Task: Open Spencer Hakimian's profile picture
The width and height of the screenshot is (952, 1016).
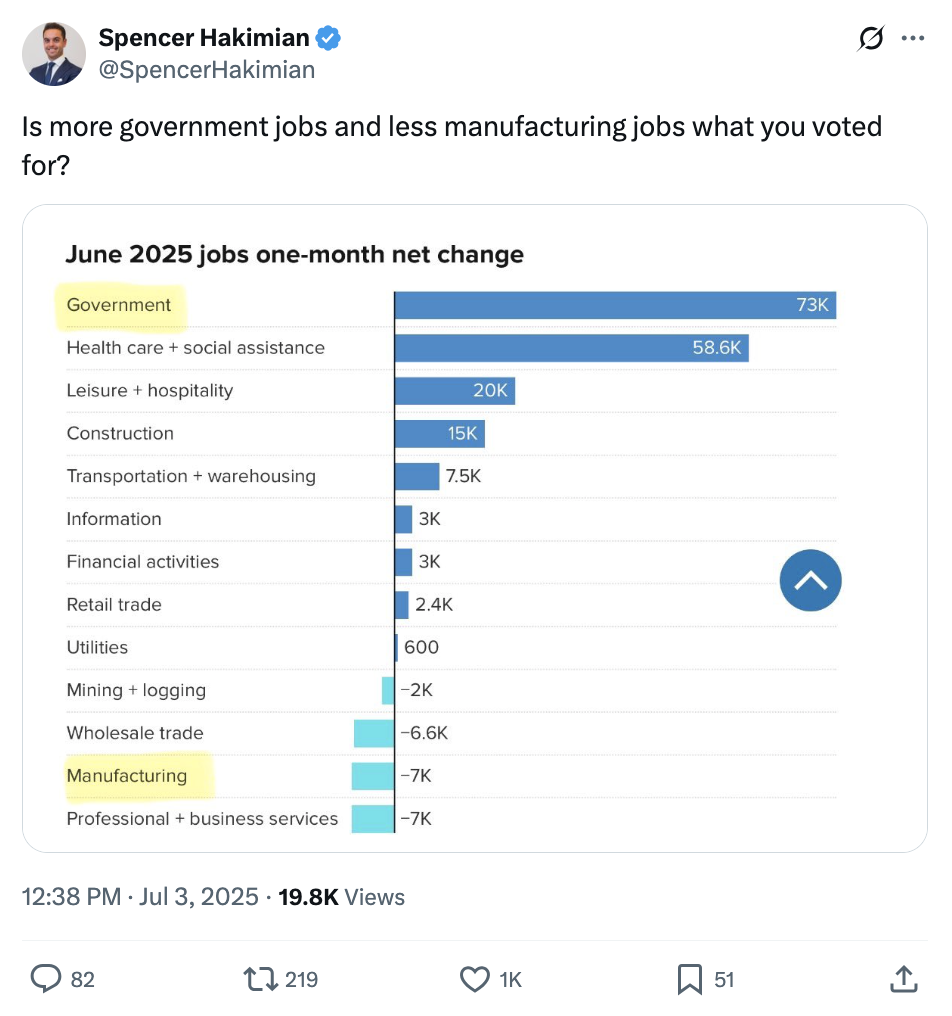Action: 54,54
